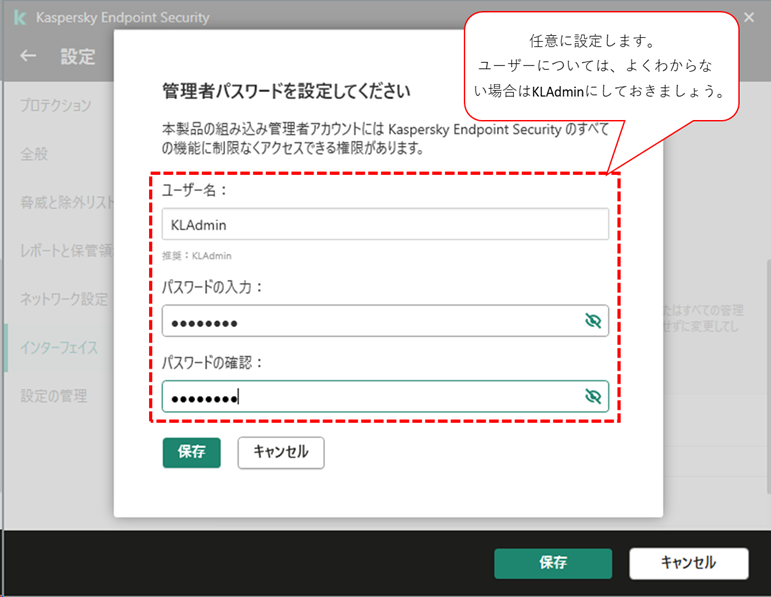771x597 pixels.
Task: Cancel the password dialog with キャンセル button
Action: click(281, 452)
